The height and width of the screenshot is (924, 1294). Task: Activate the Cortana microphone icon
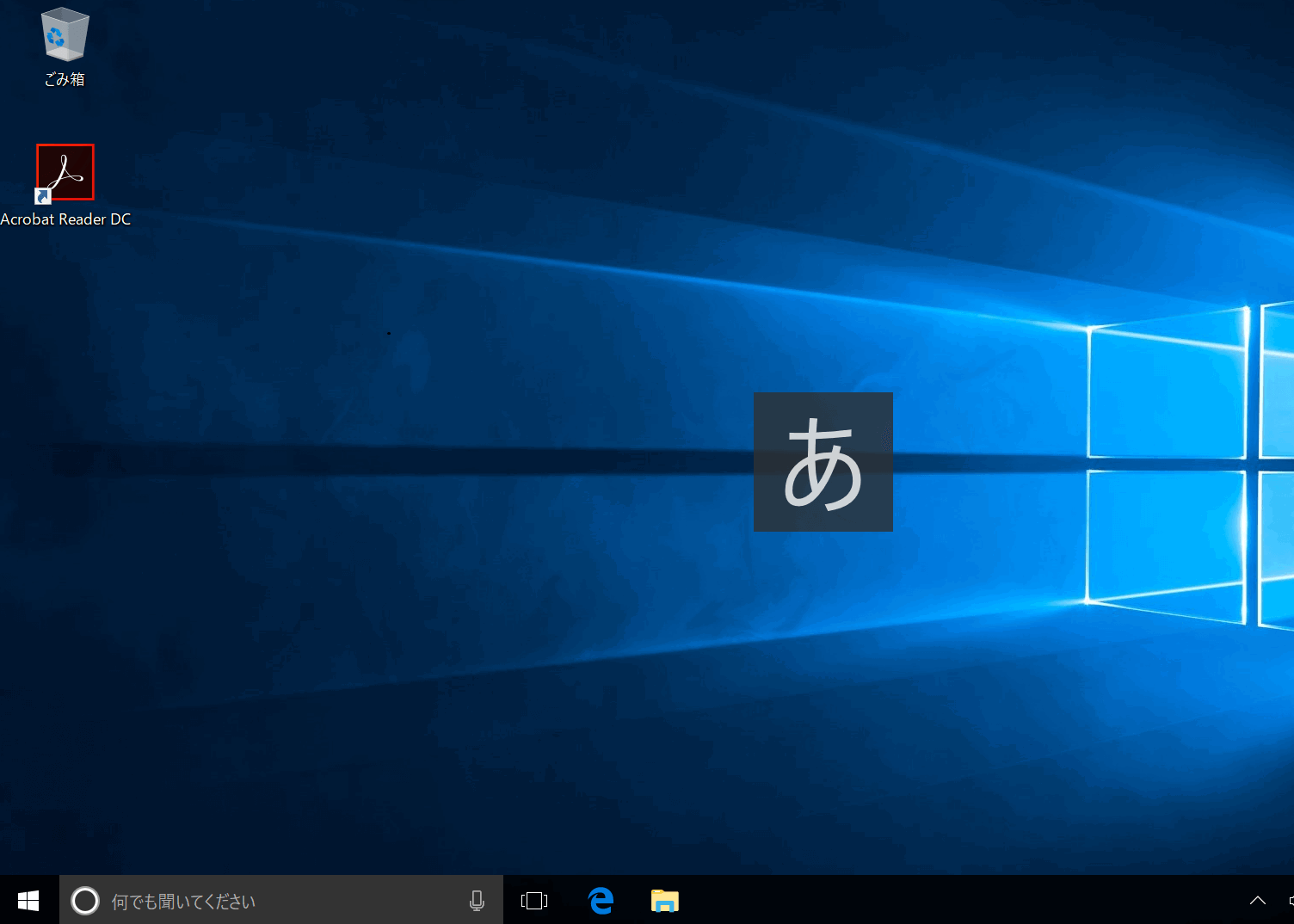(477, 901)
